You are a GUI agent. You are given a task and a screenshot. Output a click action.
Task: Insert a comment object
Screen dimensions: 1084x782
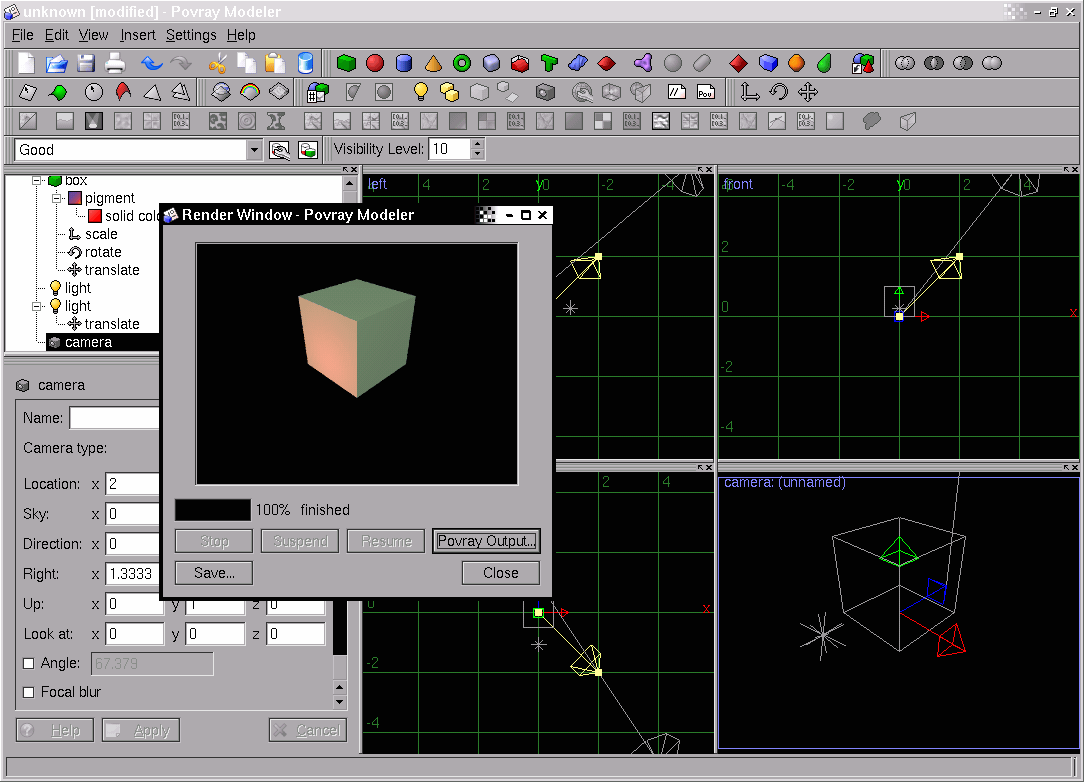coord(676,92)
